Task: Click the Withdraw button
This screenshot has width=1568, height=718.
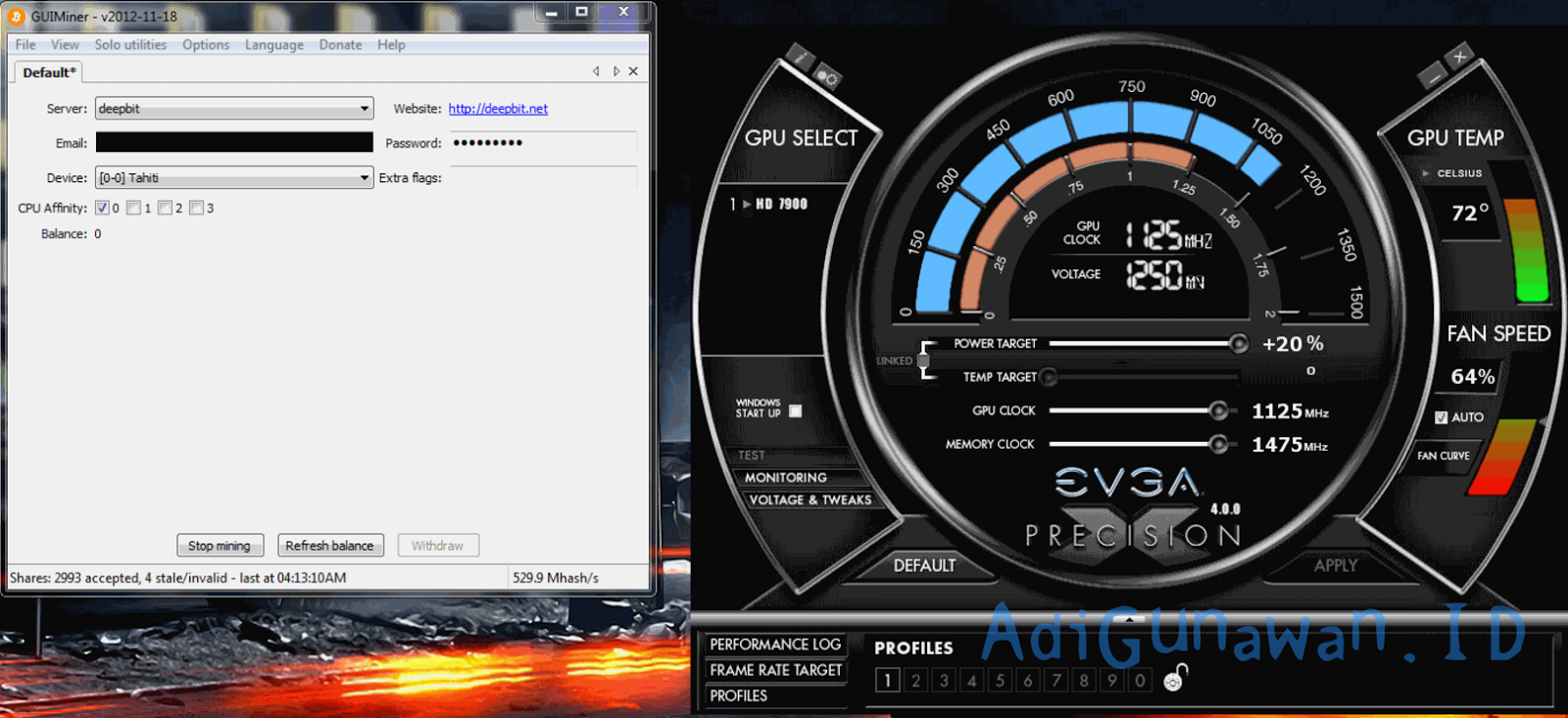Action: click(x=438, y=546)
